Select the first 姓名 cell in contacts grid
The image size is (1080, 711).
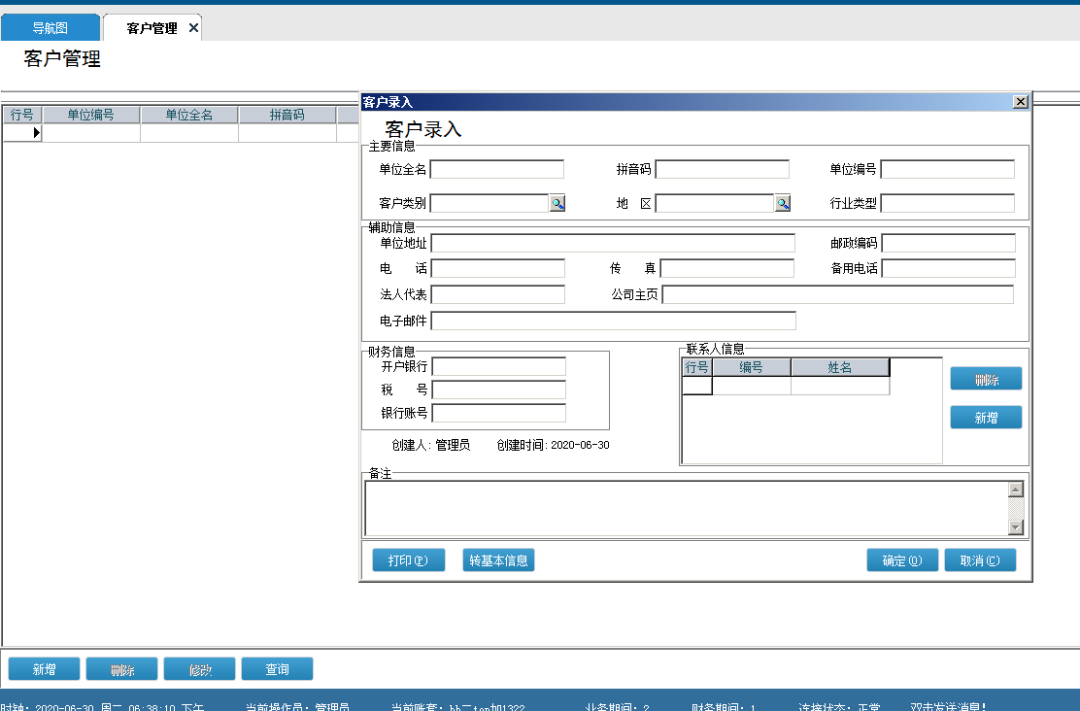coord(840,386)
